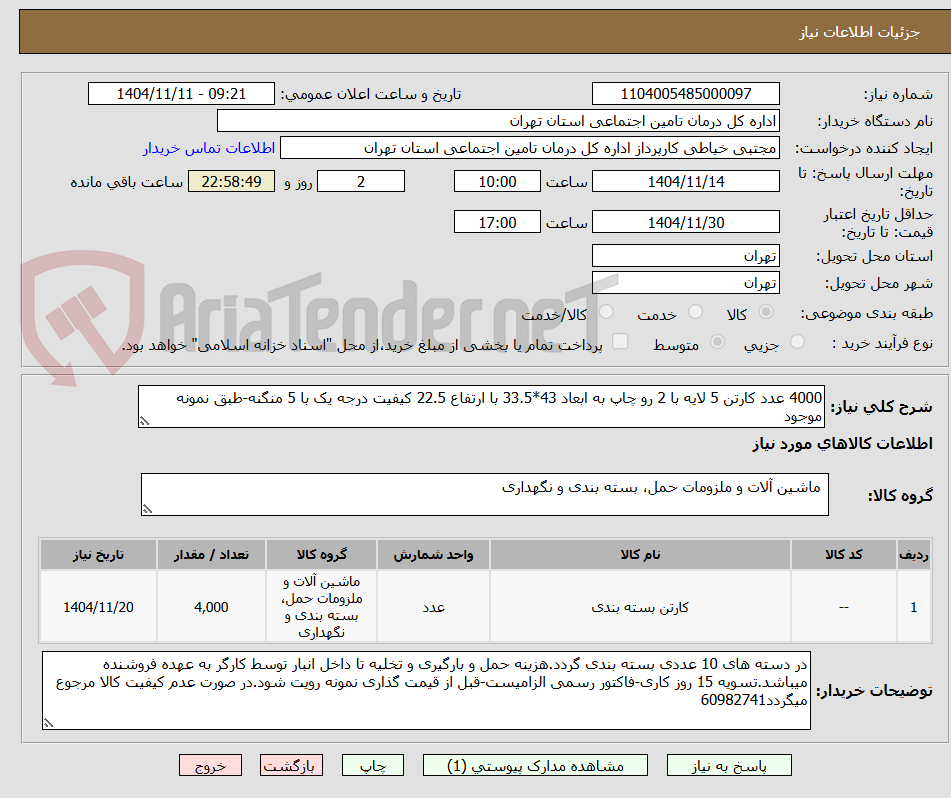951x798 pixels.
Task: Click the request creator name field
Action: [x=529, y=149]
